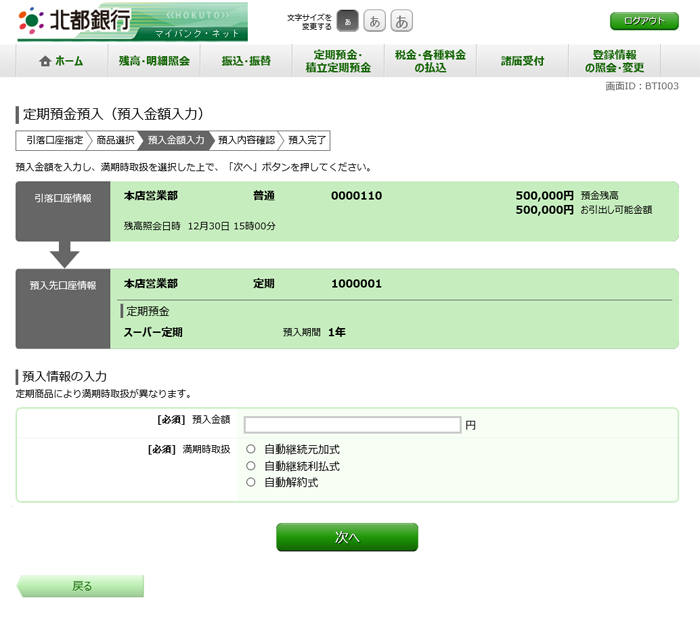Open the 諸届受付 menu
The image size is (700, 617).
522,61
